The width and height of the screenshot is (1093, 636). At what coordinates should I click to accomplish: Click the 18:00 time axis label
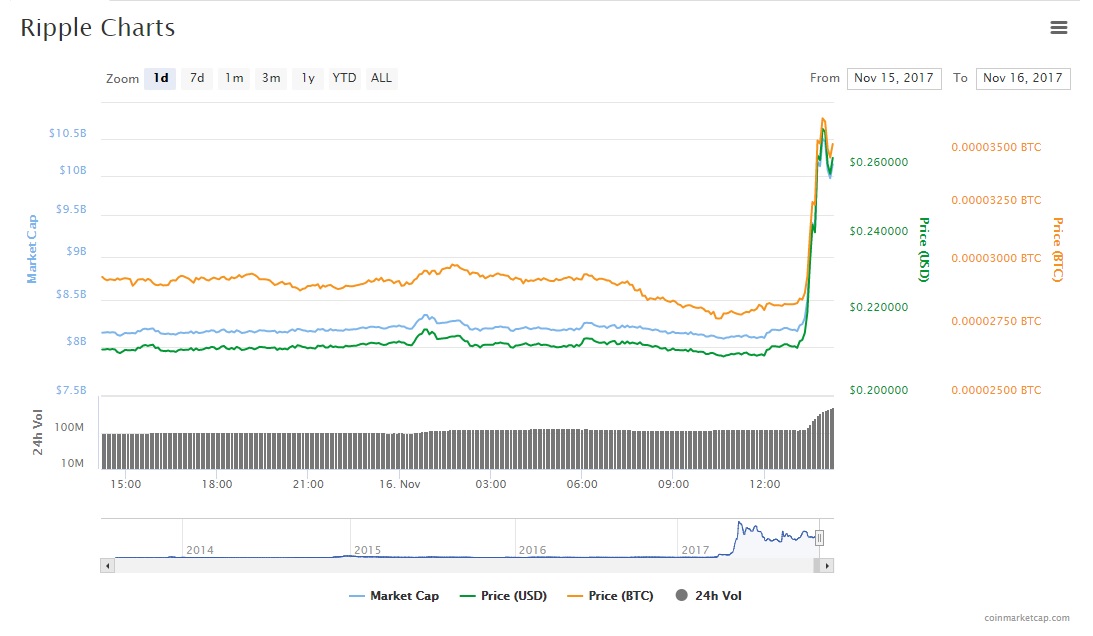click(x=217, y=484)
